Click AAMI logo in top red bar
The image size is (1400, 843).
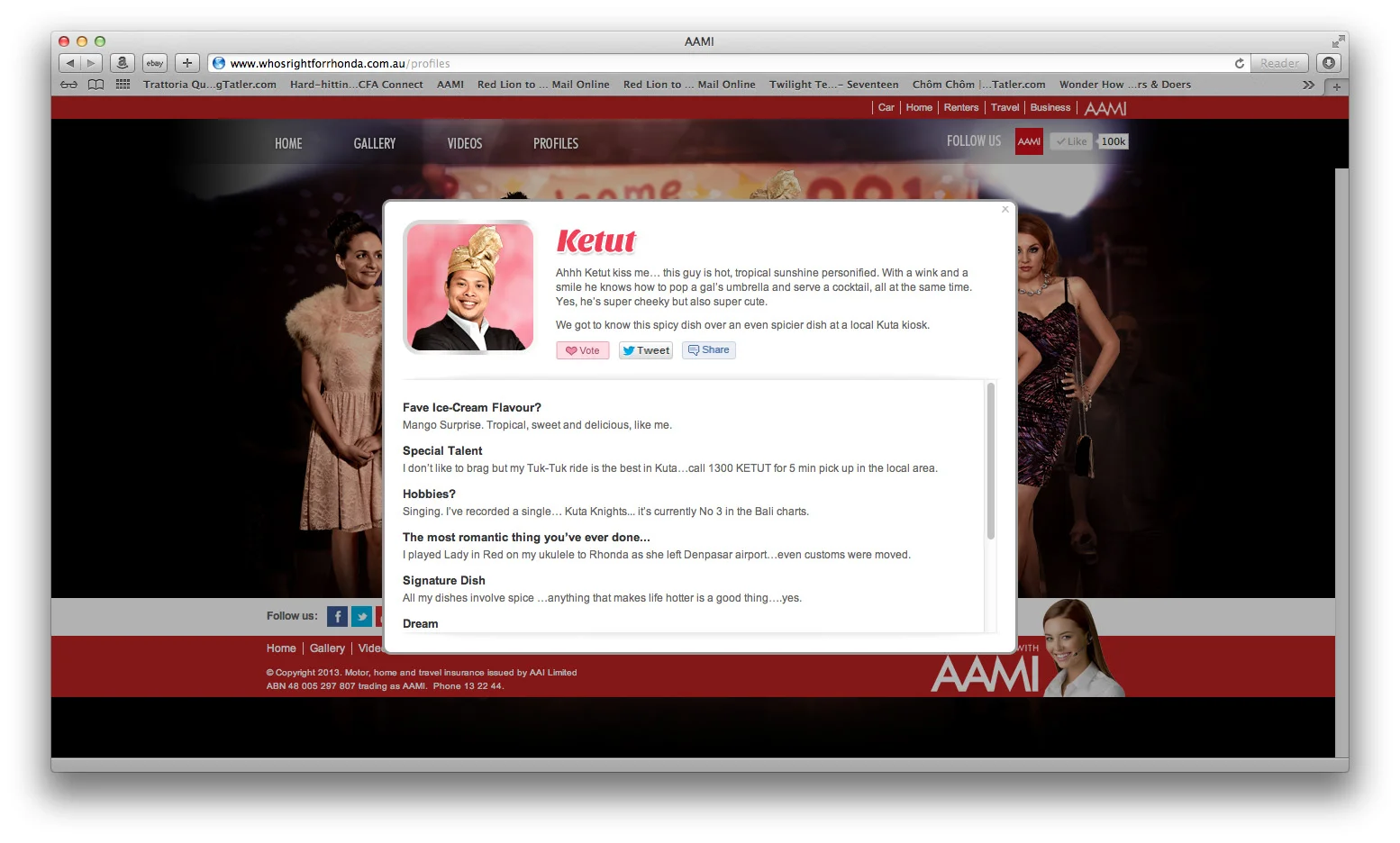(1105, 108)
